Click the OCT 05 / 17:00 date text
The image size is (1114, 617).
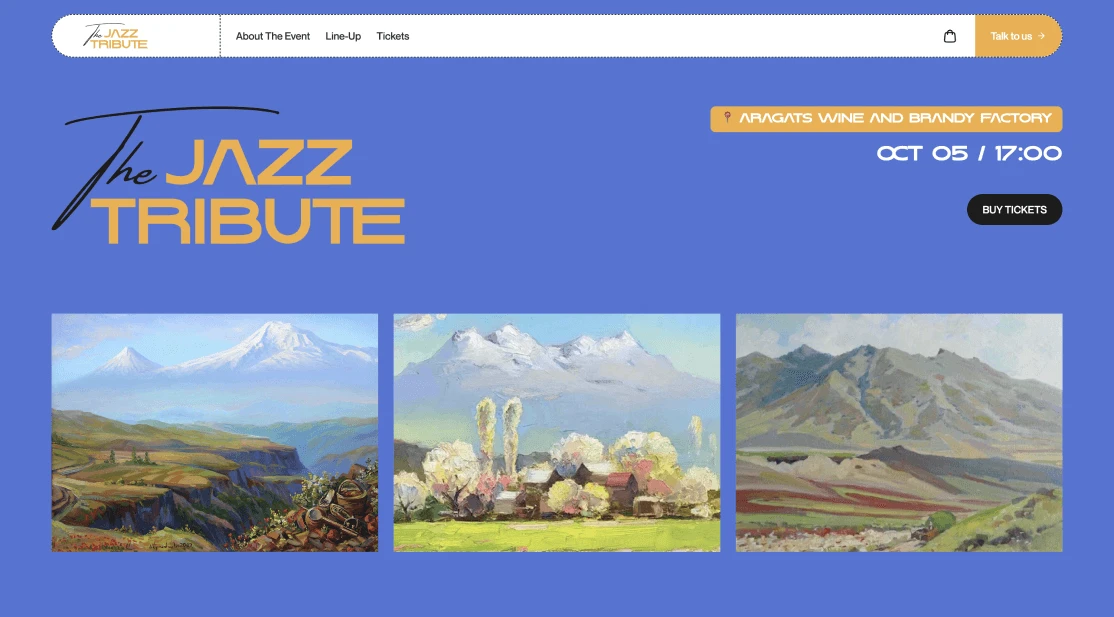970,154
